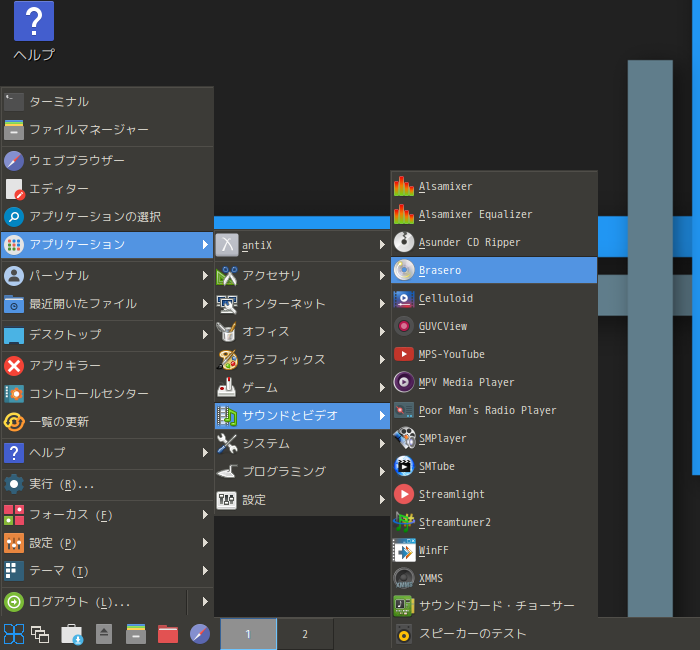Click the Streamtuner2 music note icon
The image size is (700, 650).
click(404, 522)
